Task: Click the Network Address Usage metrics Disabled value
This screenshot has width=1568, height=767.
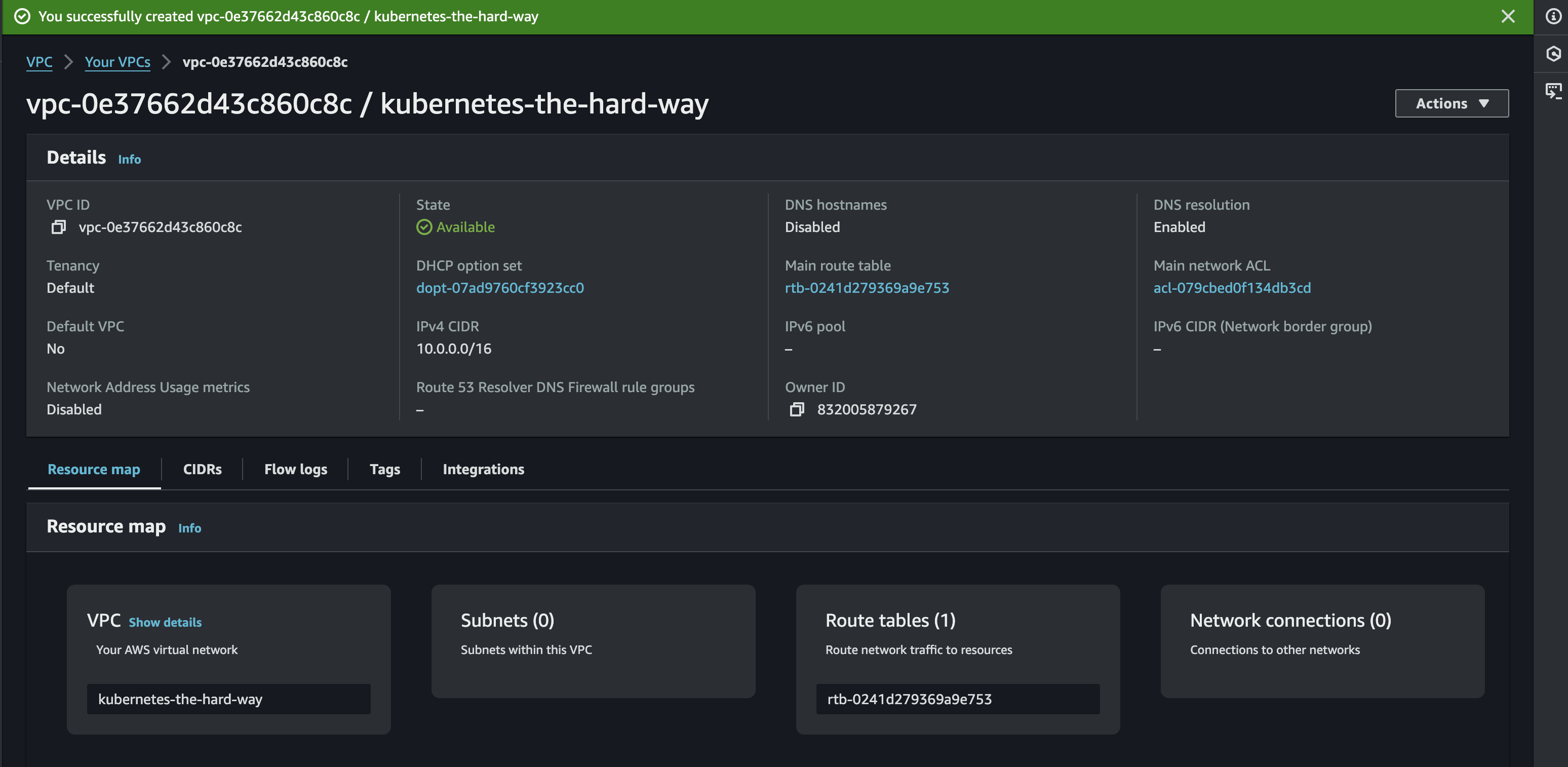Action: (x=74, y=410)
